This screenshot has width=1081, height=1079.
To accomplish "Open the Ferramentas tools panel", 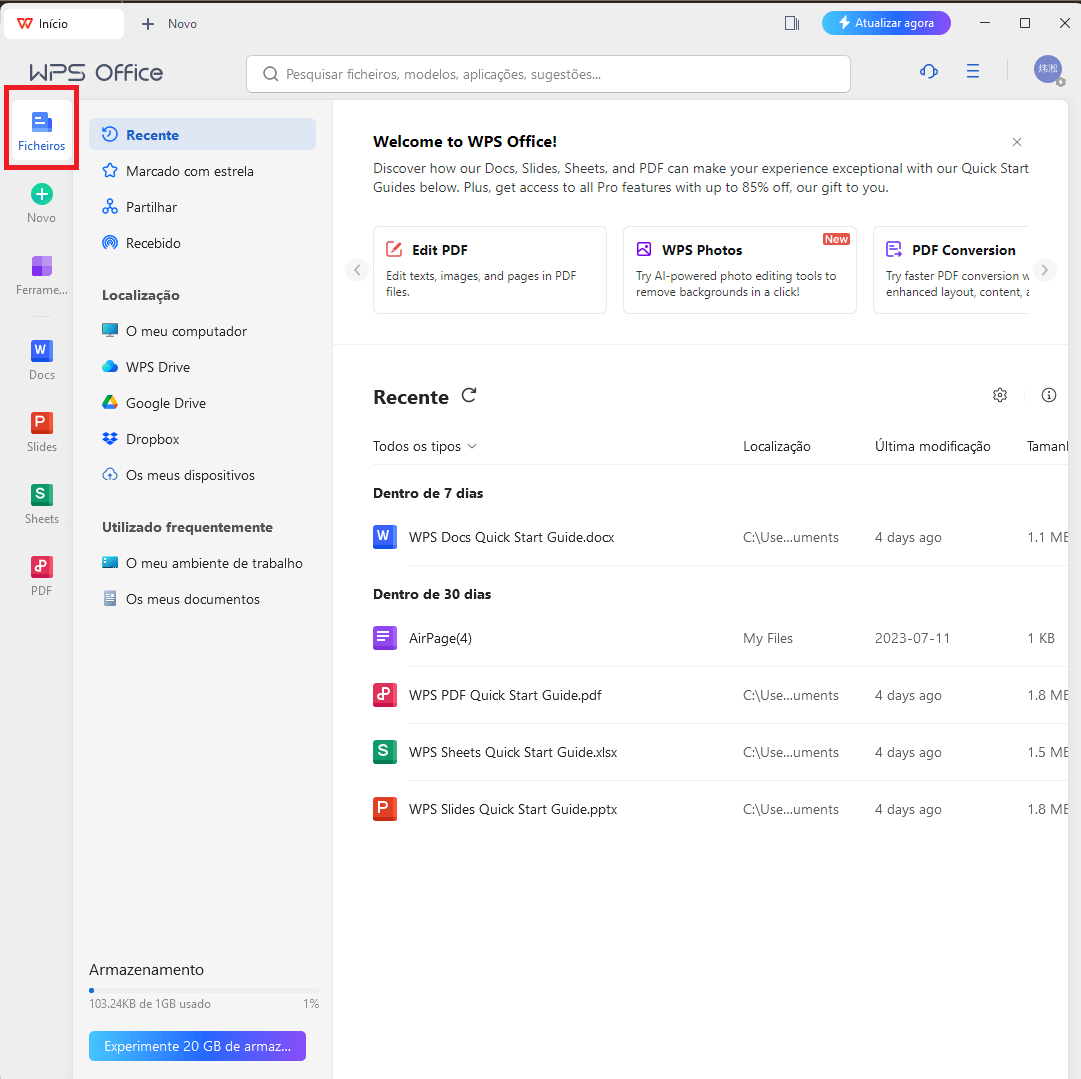I will pyautogui.click(x=41, y=274).
